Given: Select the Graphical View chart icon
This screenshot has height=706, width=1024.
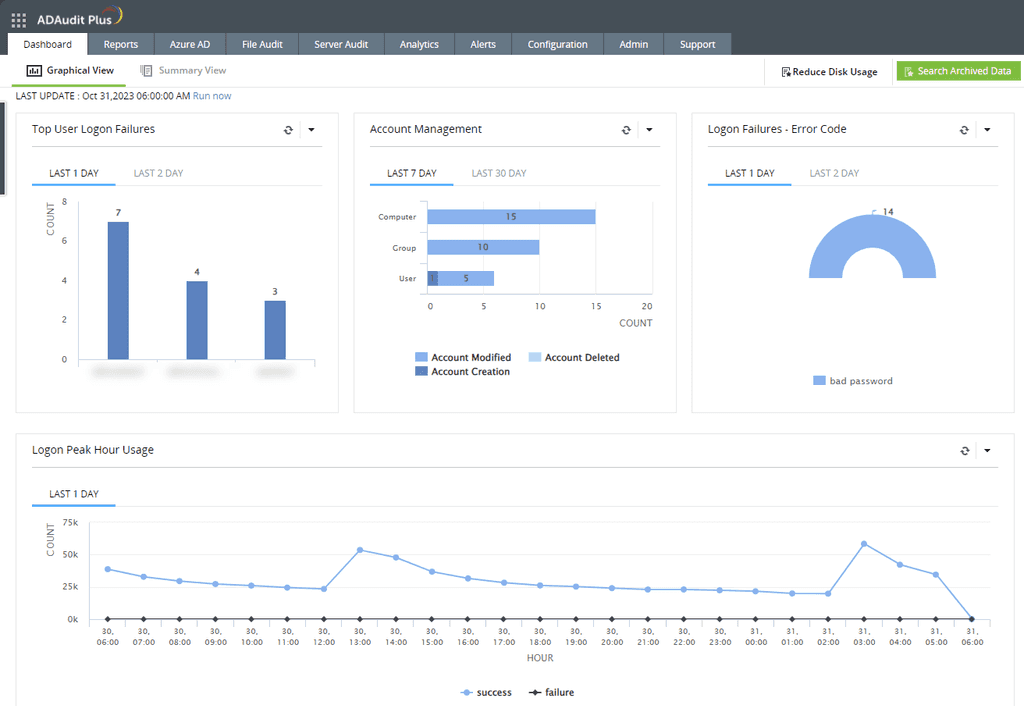Looking at the screenshot, I should tap(33, 70).
